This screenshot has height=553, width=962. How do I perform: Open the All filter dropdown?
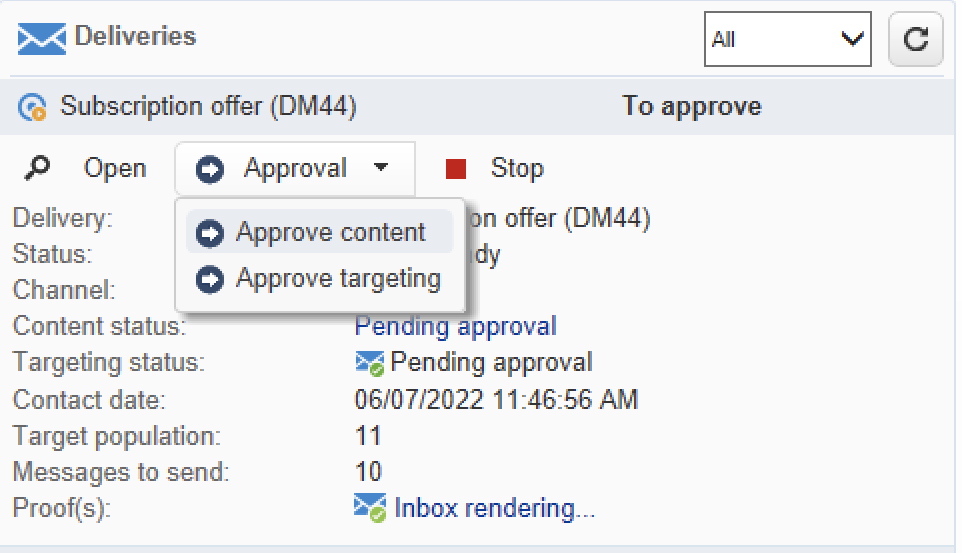click(x=788, y=39)
